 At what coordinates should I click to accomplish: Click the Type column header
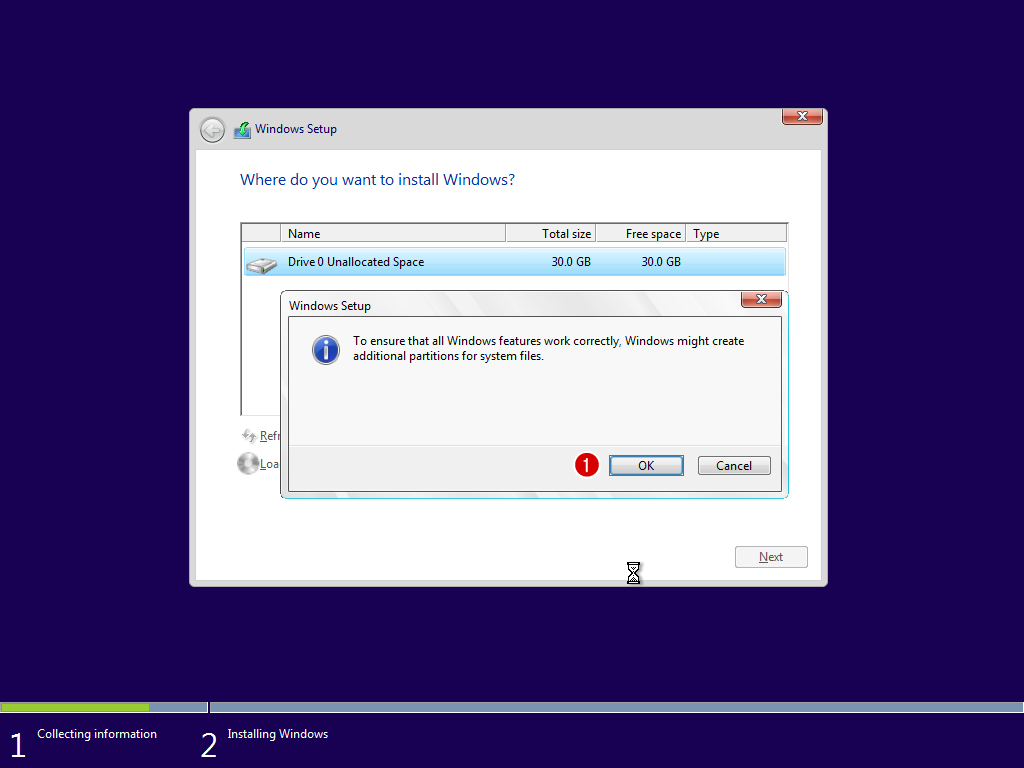(736, 234)
